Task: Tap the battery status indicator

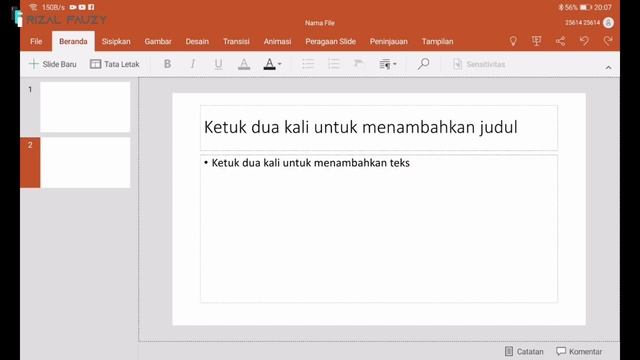Action: [x=586, y=7]
